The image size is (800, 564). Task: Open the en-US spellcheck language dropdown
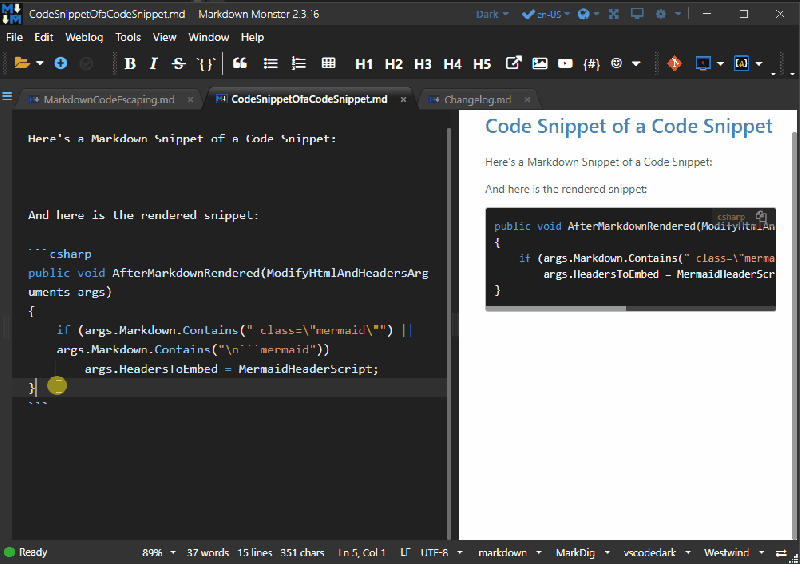click(x=553, y=14)
